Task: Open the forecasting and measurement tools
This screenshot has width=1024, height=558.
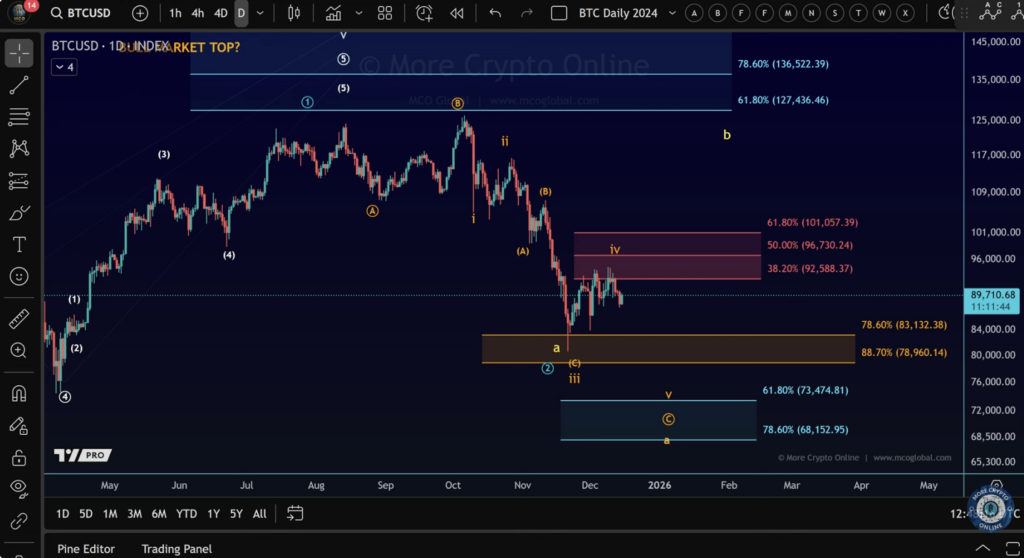Action: point(19,180)
